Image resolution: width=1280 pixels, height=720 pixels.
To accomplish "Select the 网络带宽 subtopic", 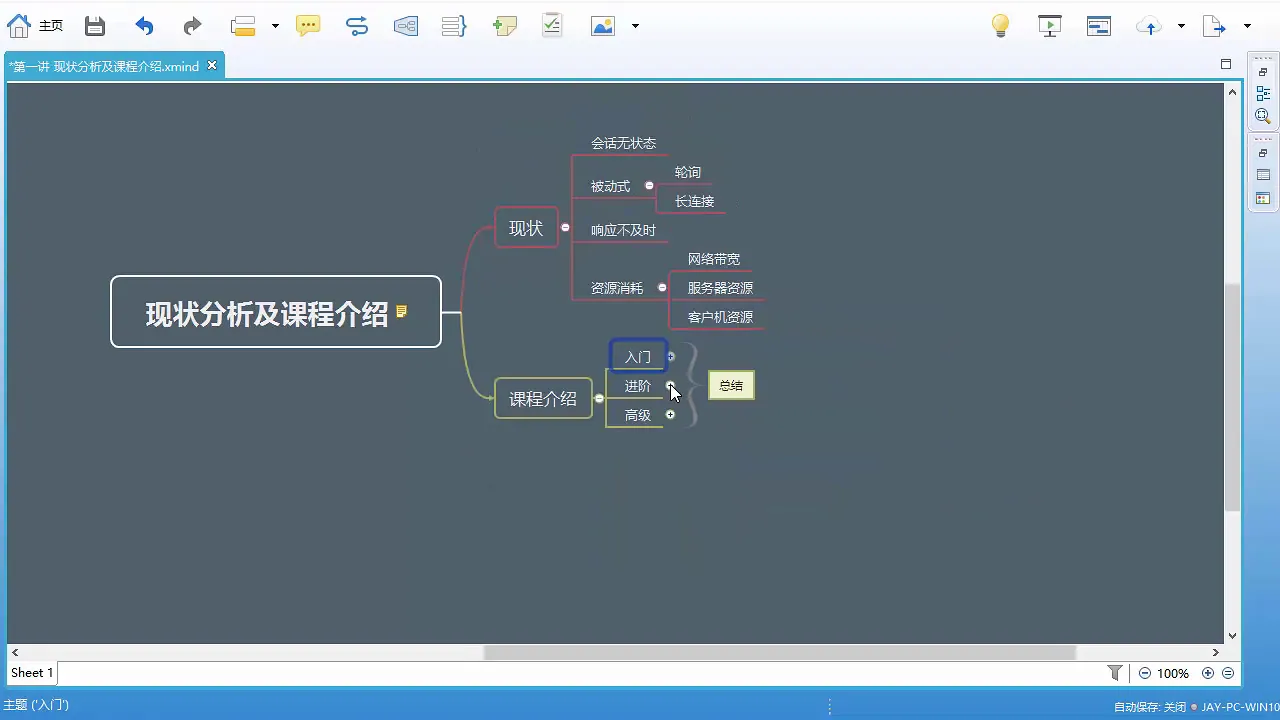I will tap(714, 259).
